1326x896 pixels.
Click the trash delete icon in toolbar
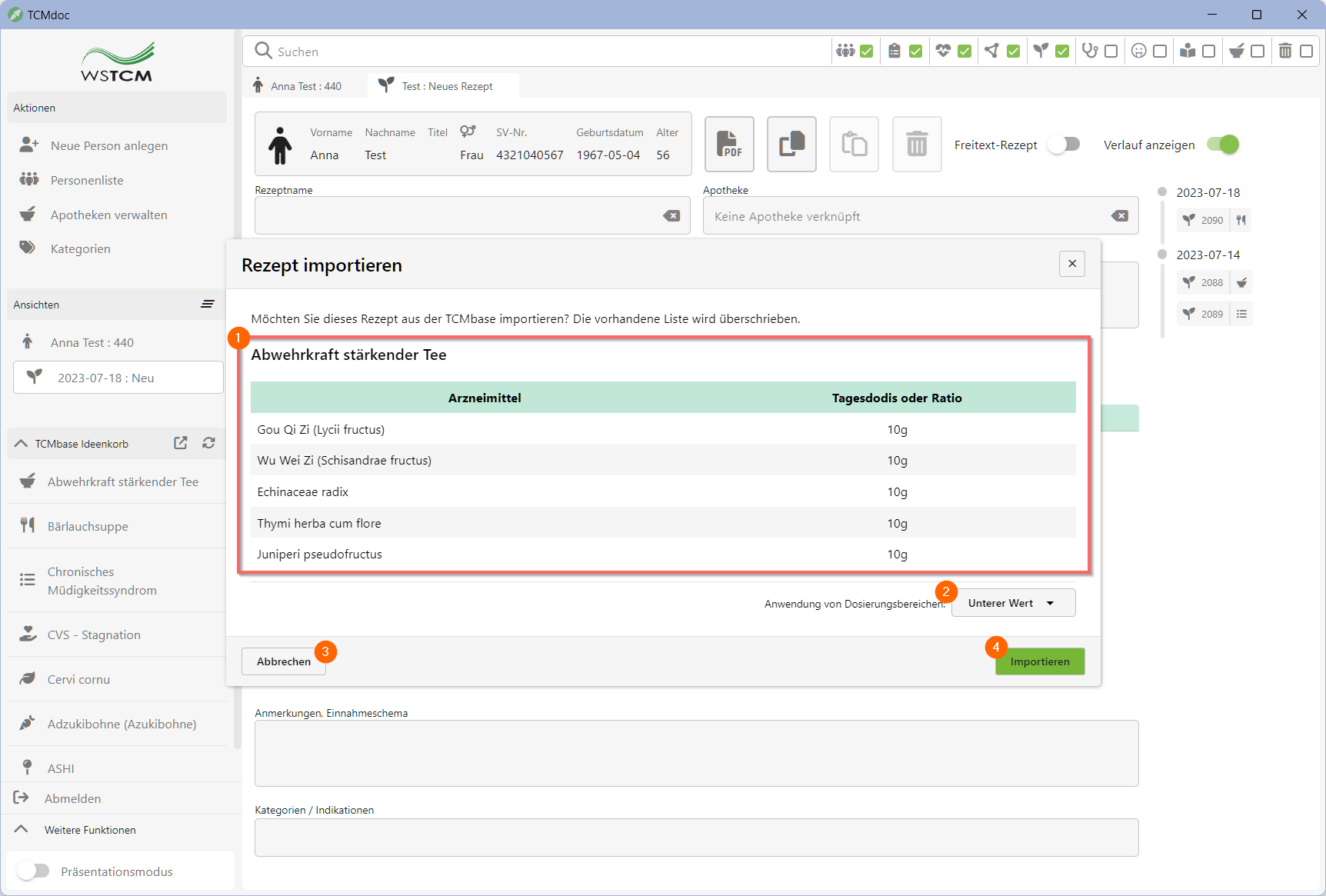(916, 144)
